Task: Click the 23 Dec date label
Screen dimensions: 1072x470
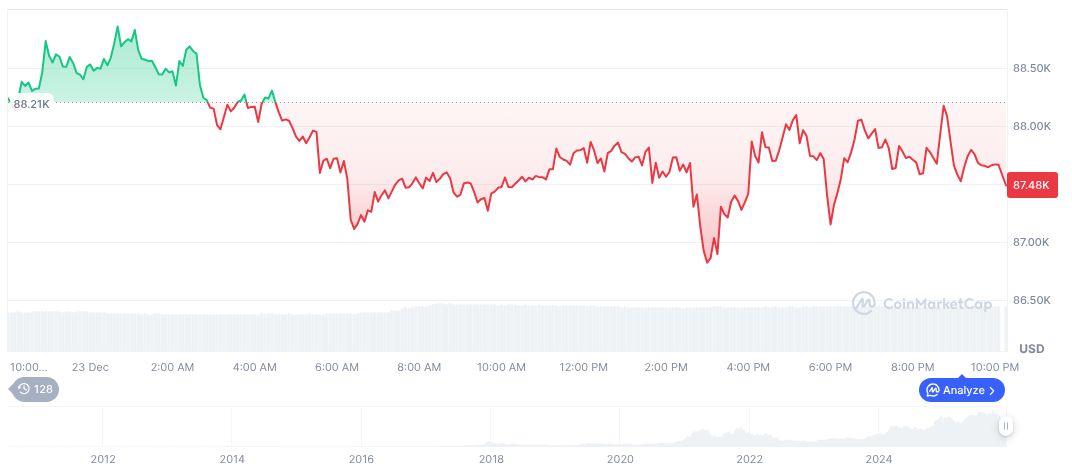Action: pyautogui.click(x=92, y=367)
